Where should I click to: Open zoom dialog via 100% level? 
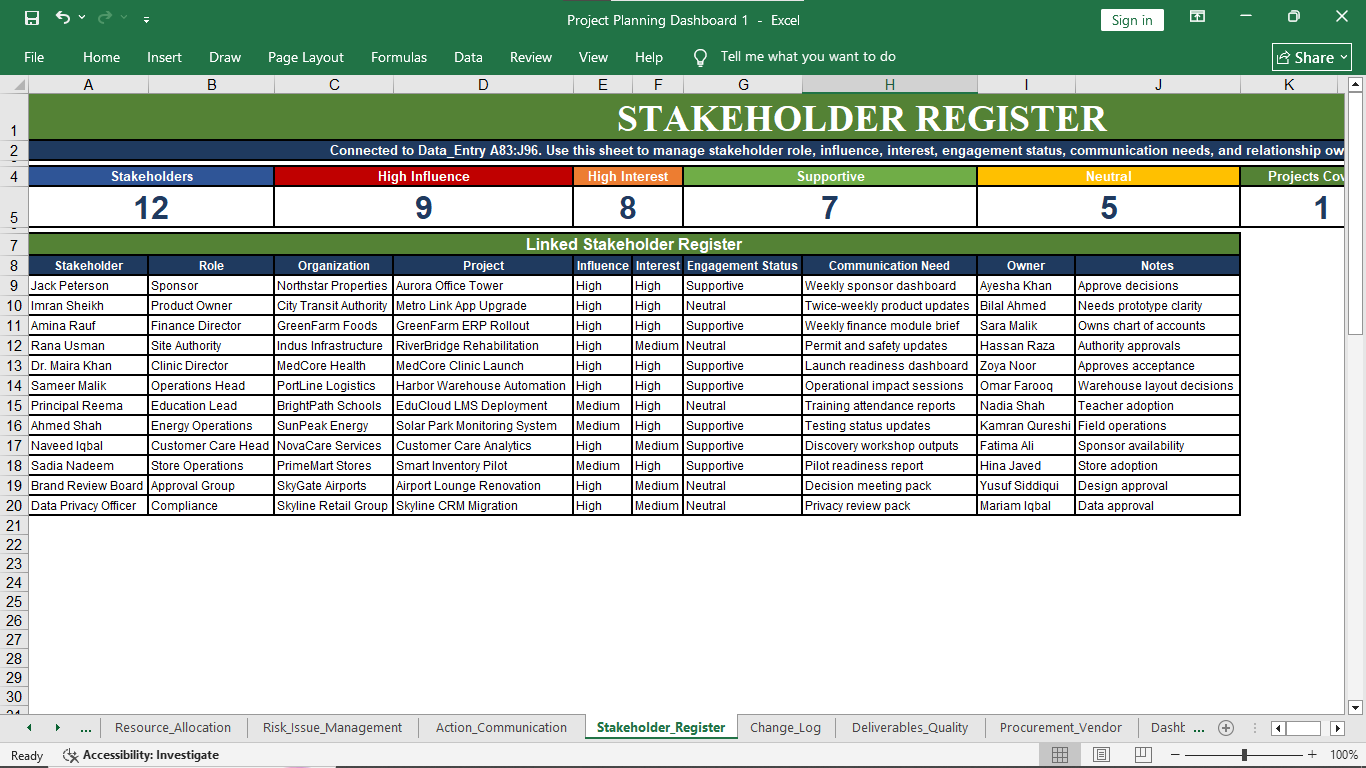(x=1344, y=755)
